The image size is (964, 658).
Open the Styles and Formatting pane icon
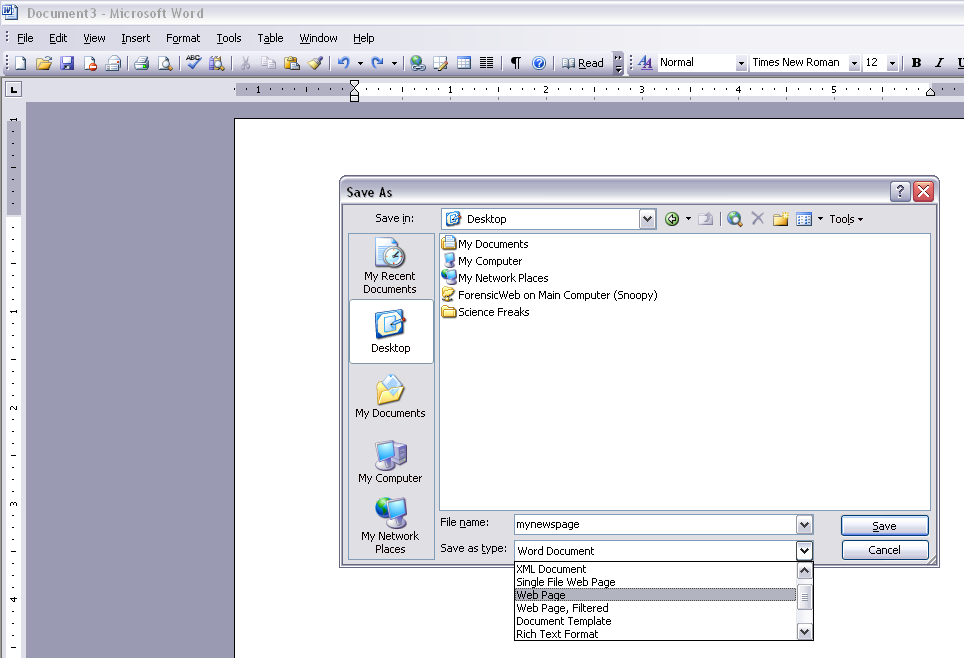click(645, 63)
